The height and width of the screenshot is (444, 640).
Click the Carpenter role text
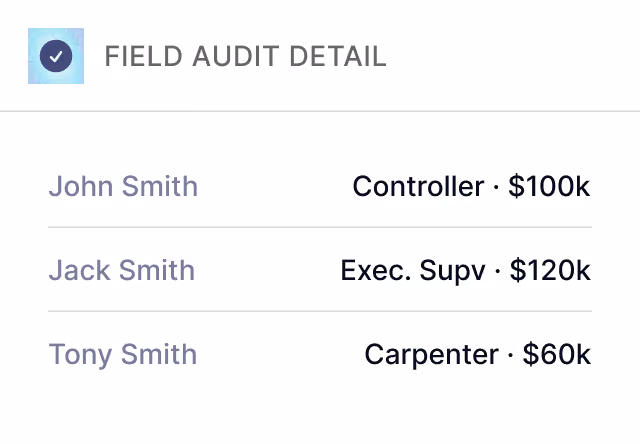(431, 354)
